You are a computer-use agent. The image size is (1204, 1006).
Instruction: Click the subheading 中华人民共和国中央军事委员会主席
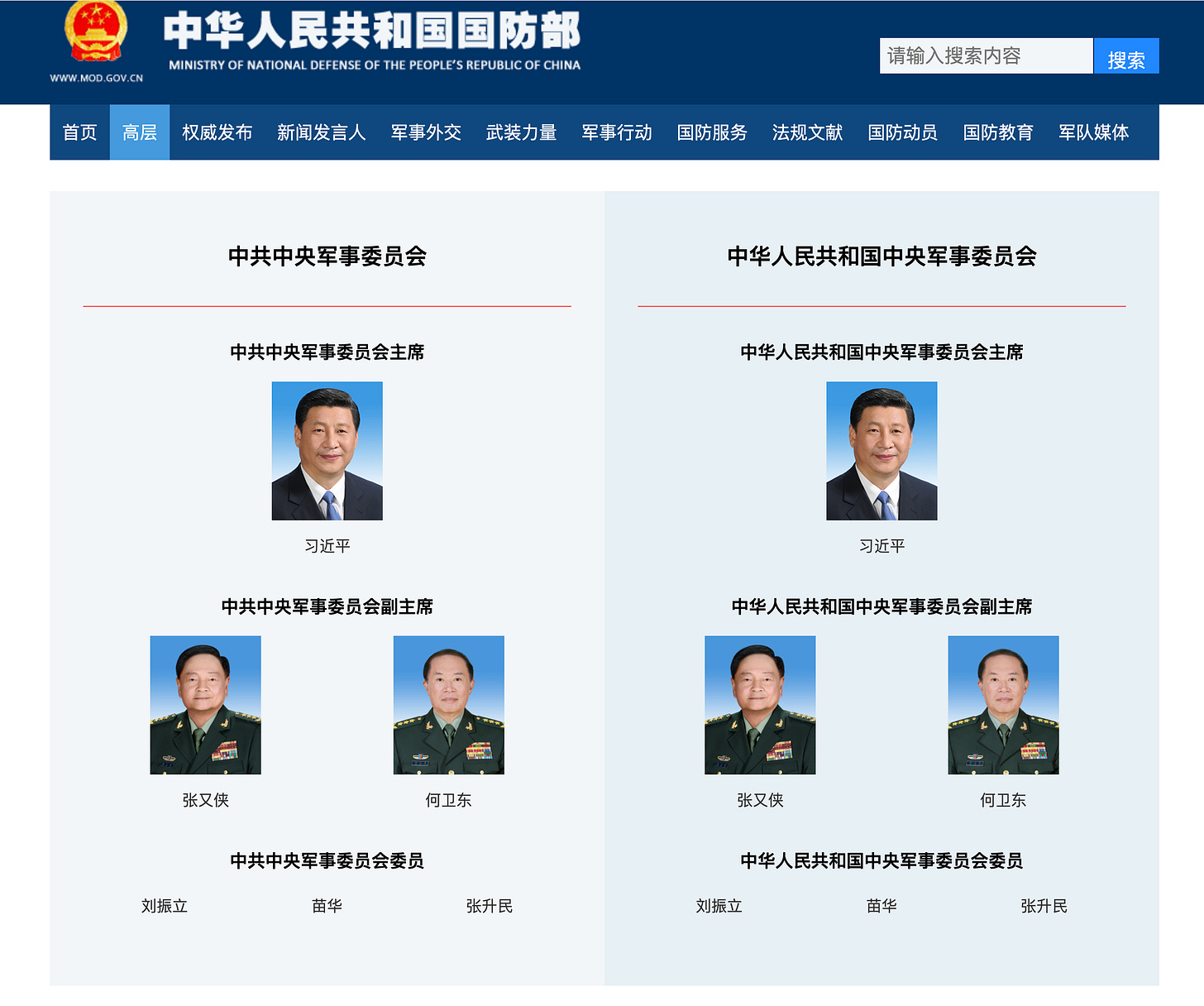tap(881, 352)
